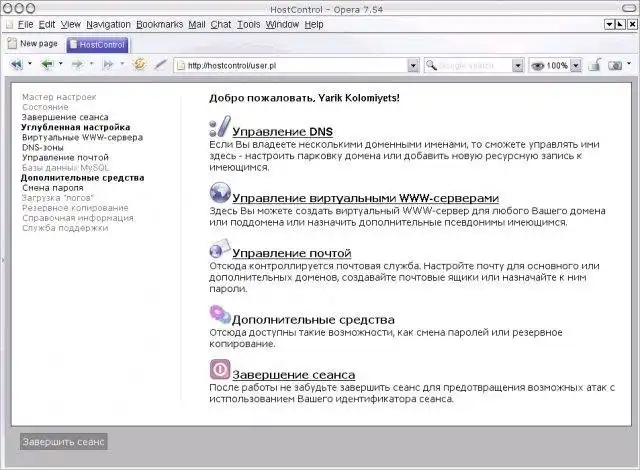Open Rewind button dropdown arrow
This screenshot has height=470, width=640.
point(30,64)
